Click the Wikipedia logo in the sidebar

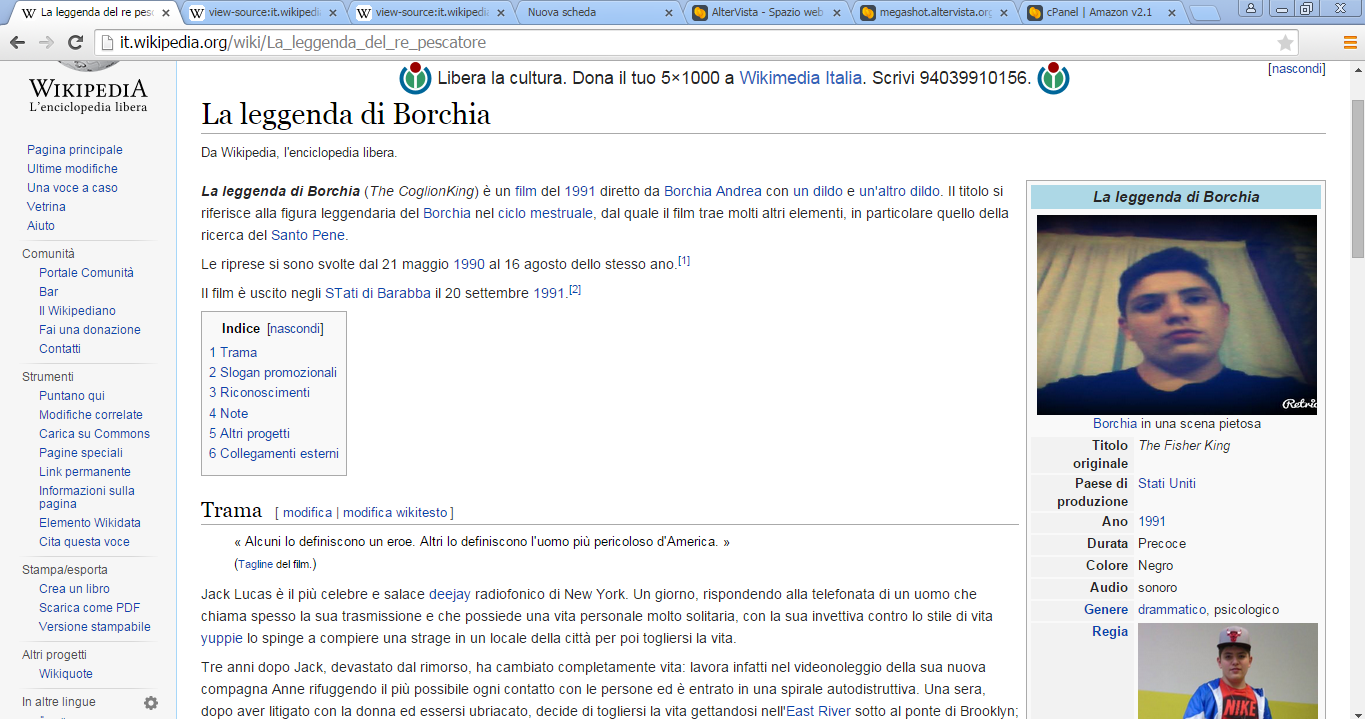pos(88,87)
